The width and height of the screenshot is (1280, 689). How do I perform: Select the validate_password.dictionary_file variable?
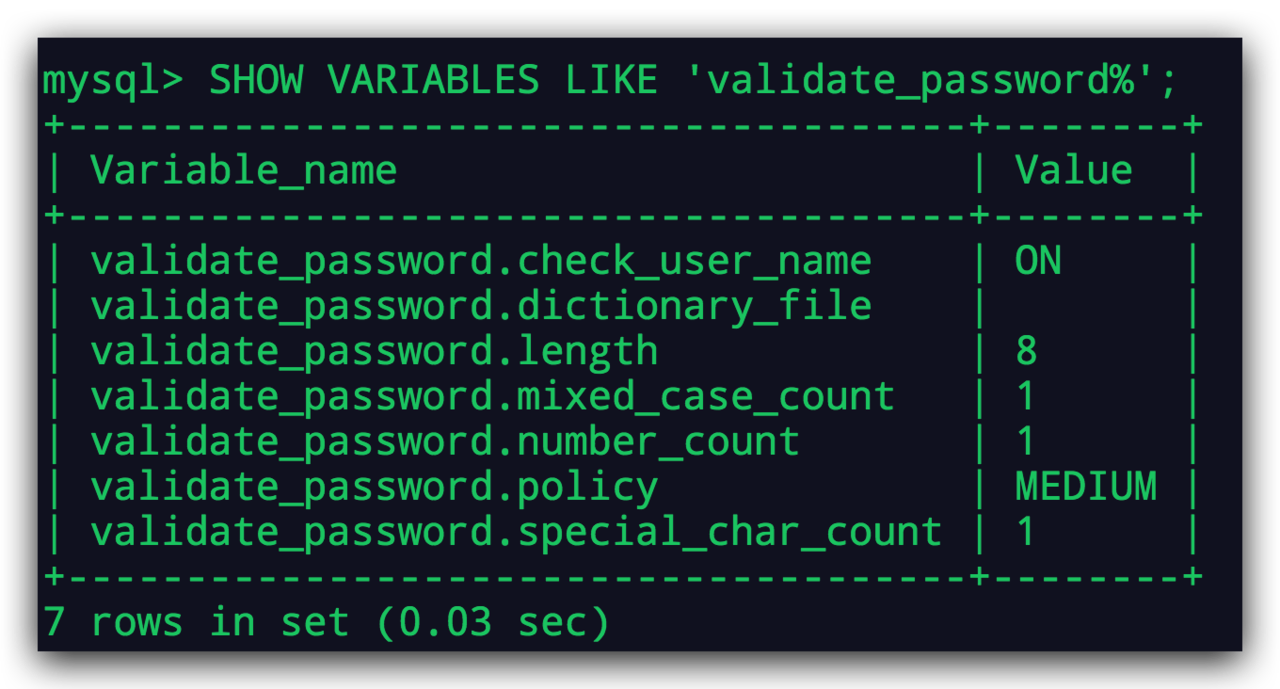(x=481, y=307)
